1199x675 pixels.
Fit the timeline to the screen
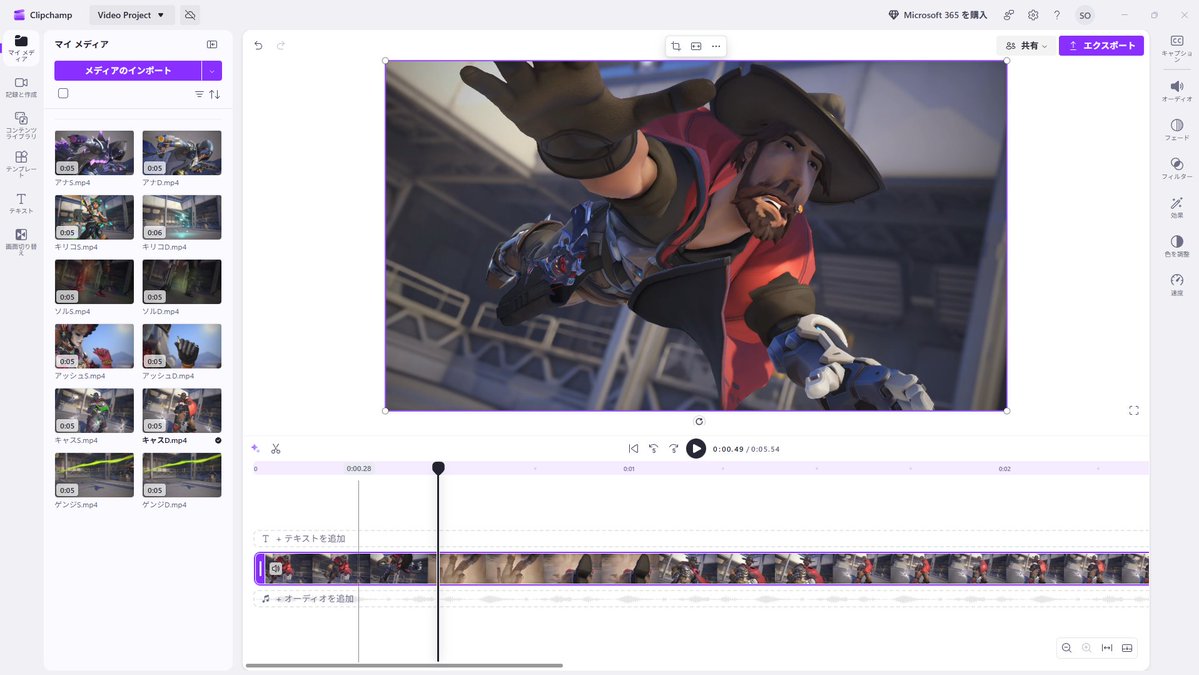(x=1106, y=647)
